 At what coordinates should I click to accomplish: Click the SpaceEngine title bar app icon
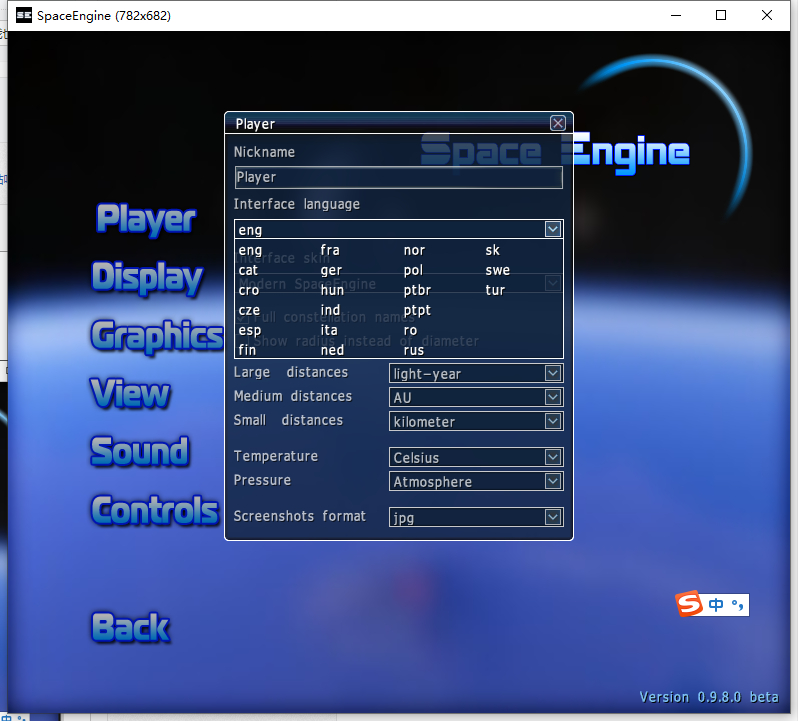coord(23,15)
